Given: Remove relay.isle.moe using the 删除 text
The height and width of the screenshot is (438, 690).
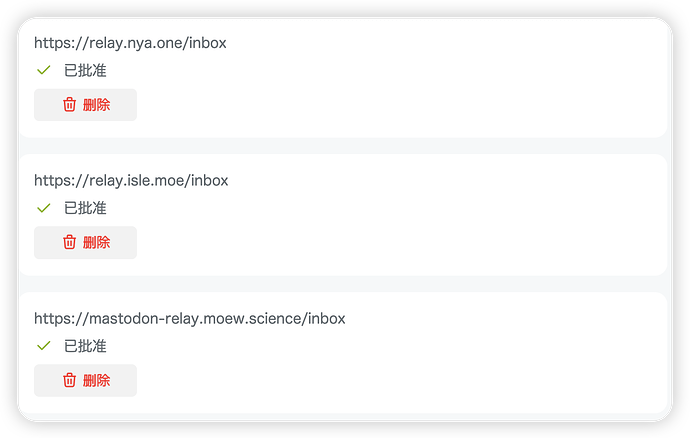Looking at the screenshot, I should point(96,242).
